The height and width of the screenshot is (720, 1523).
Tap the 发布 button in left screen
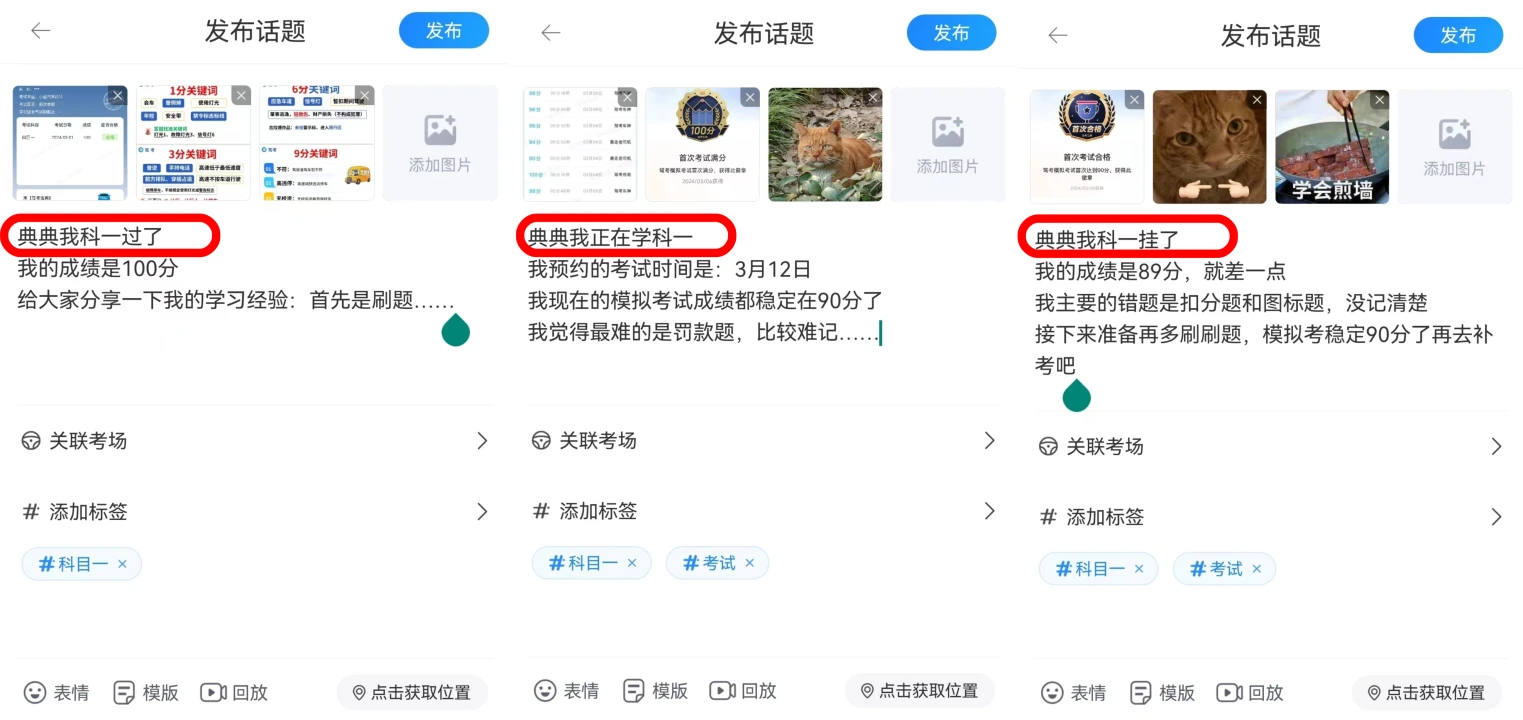[444, 31]
